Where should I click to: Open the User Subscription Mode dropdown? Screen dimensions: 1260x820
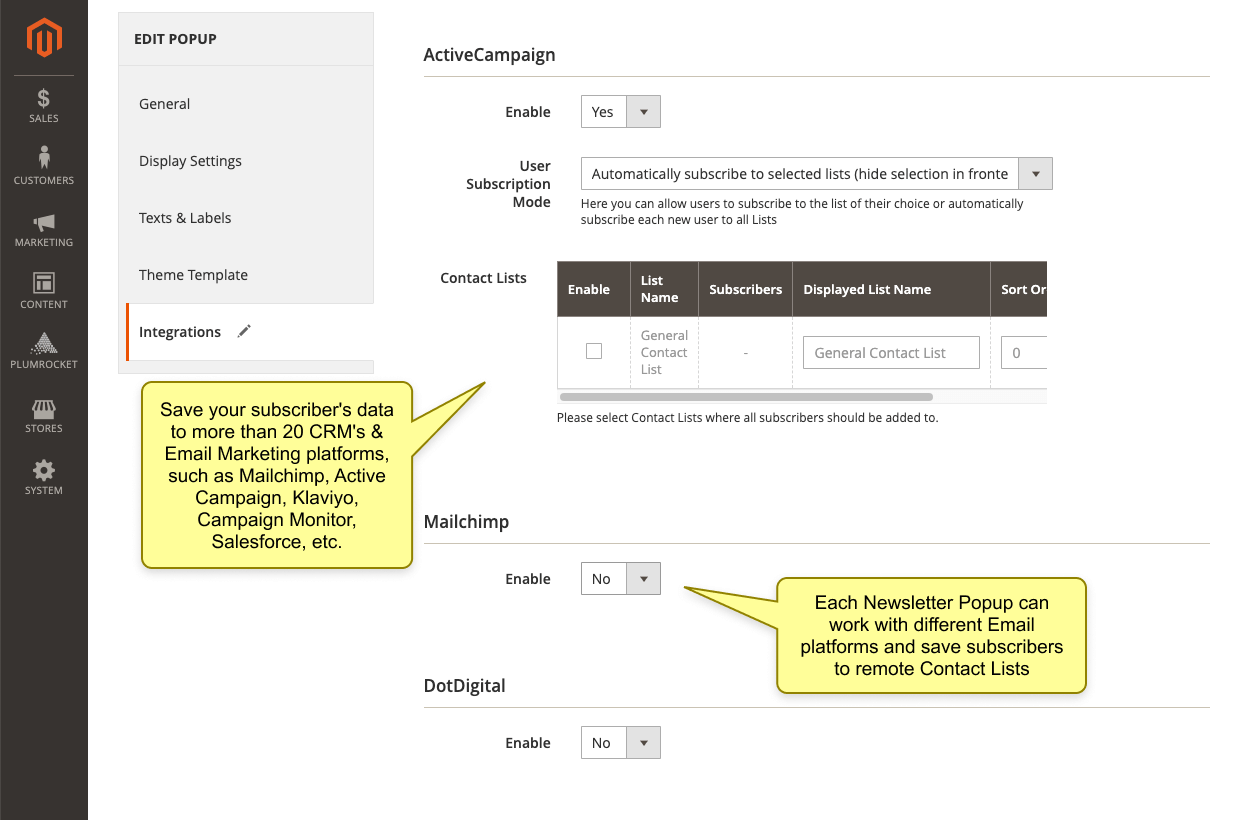click(817, 174)
